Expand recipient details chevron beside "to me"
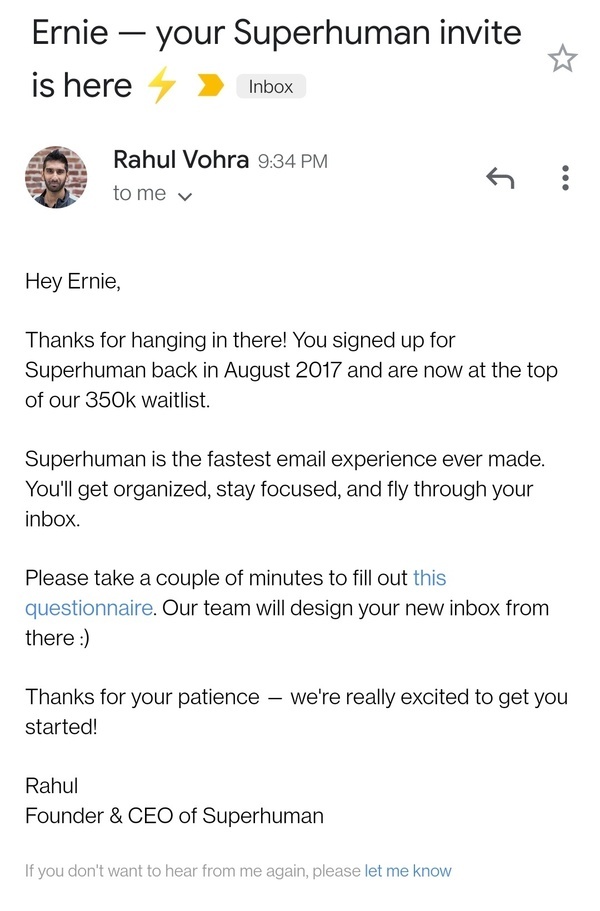 point(184,197)
